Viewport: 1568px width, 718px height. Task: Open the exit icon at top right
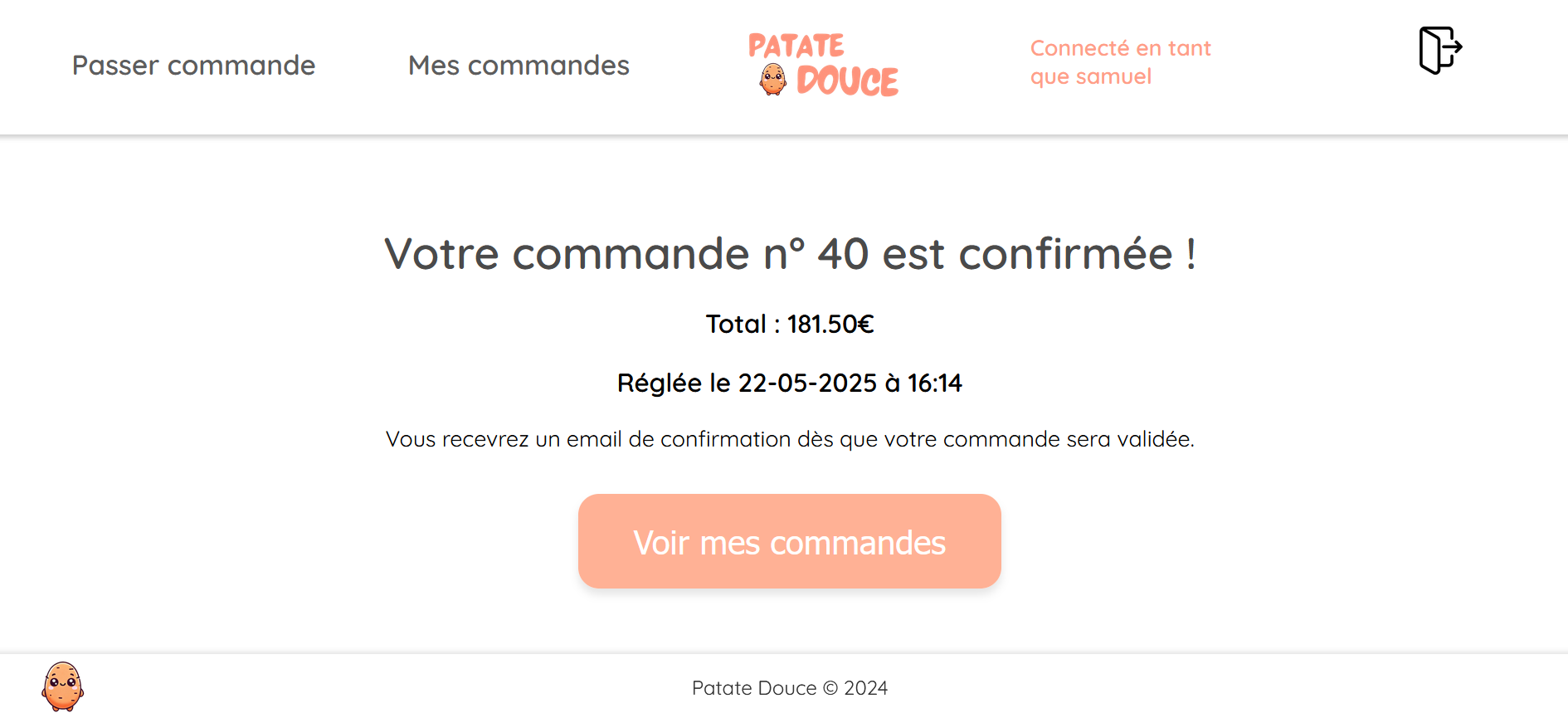[1439, 51]
